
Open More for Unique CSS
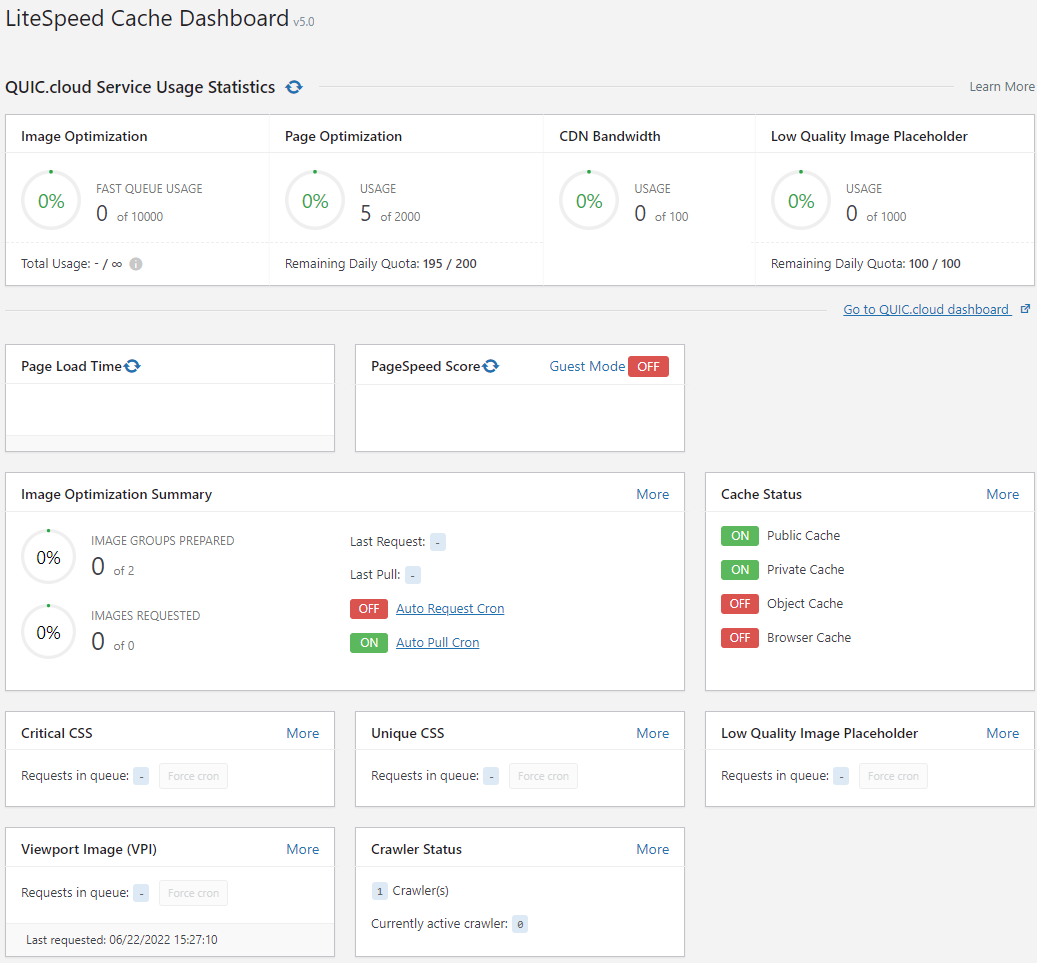pos(652,733)
